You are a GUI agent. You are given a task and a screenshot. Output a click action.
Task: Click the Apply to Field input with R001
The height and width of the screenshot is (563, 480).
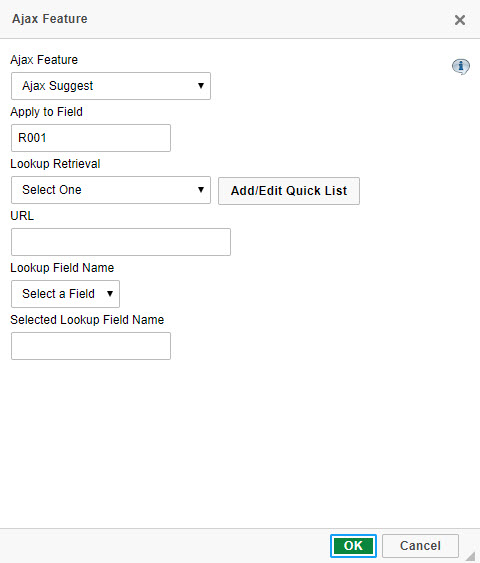click(x=91, y=138)
